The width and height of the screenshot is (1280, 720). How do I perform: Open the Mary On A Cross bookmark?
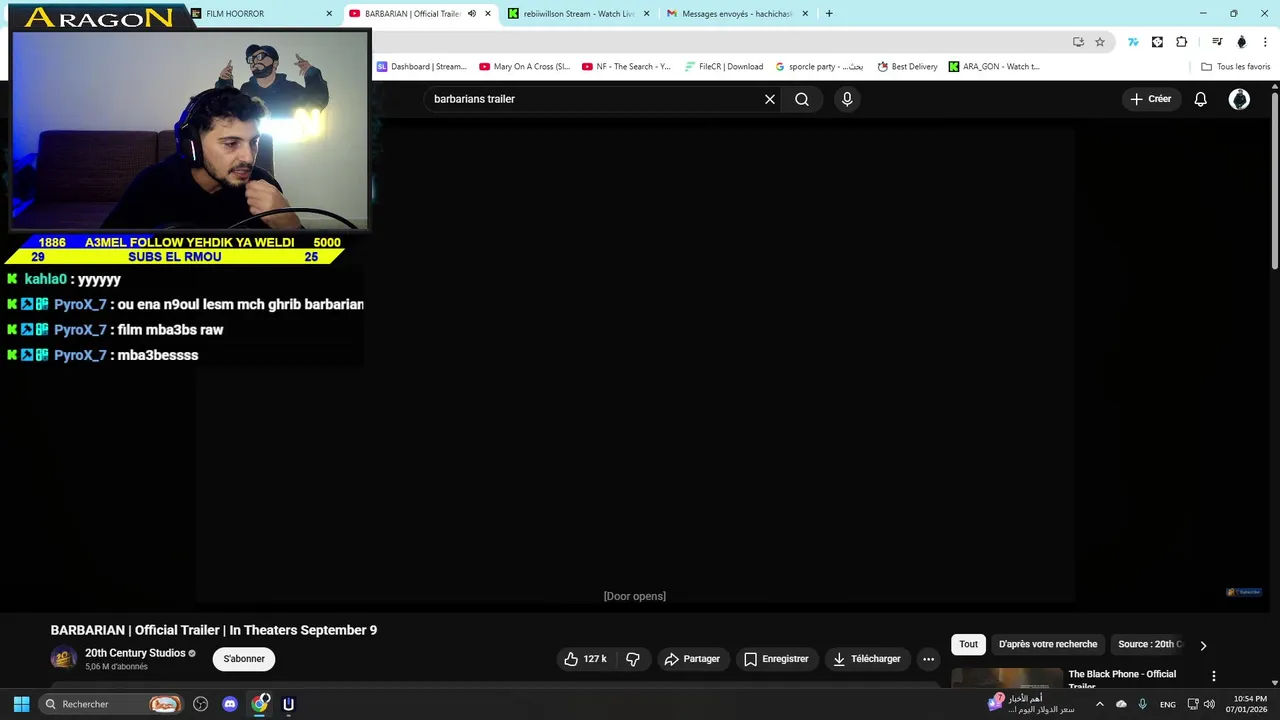click(524, 67)
